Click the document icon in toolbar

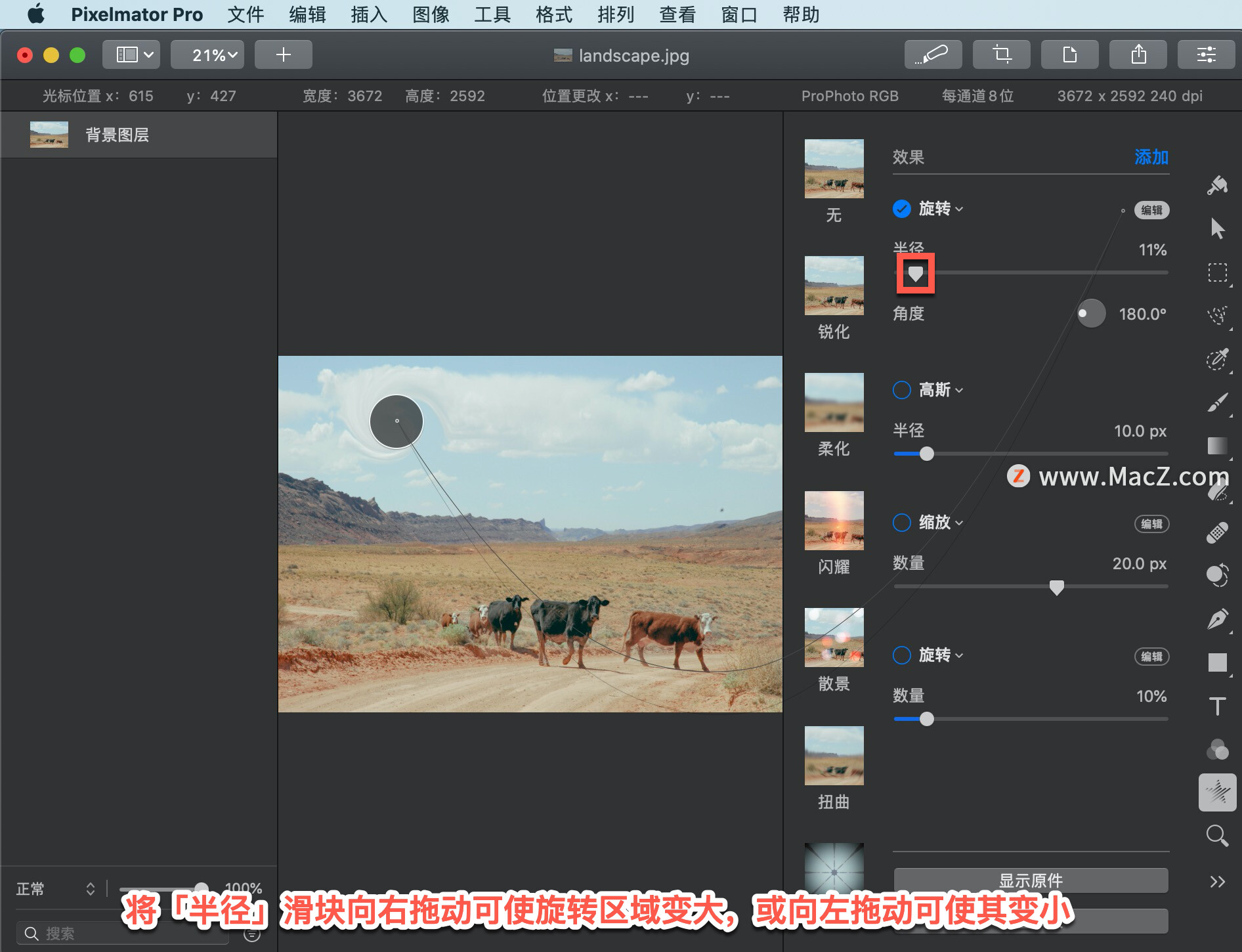pos(1069,54)
